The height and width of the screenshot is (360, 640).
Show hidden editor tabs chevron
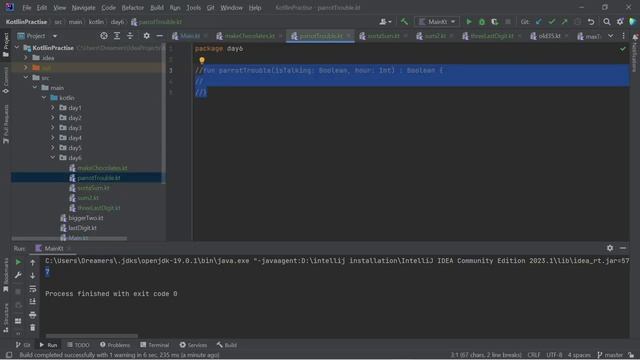pos(610,36)
